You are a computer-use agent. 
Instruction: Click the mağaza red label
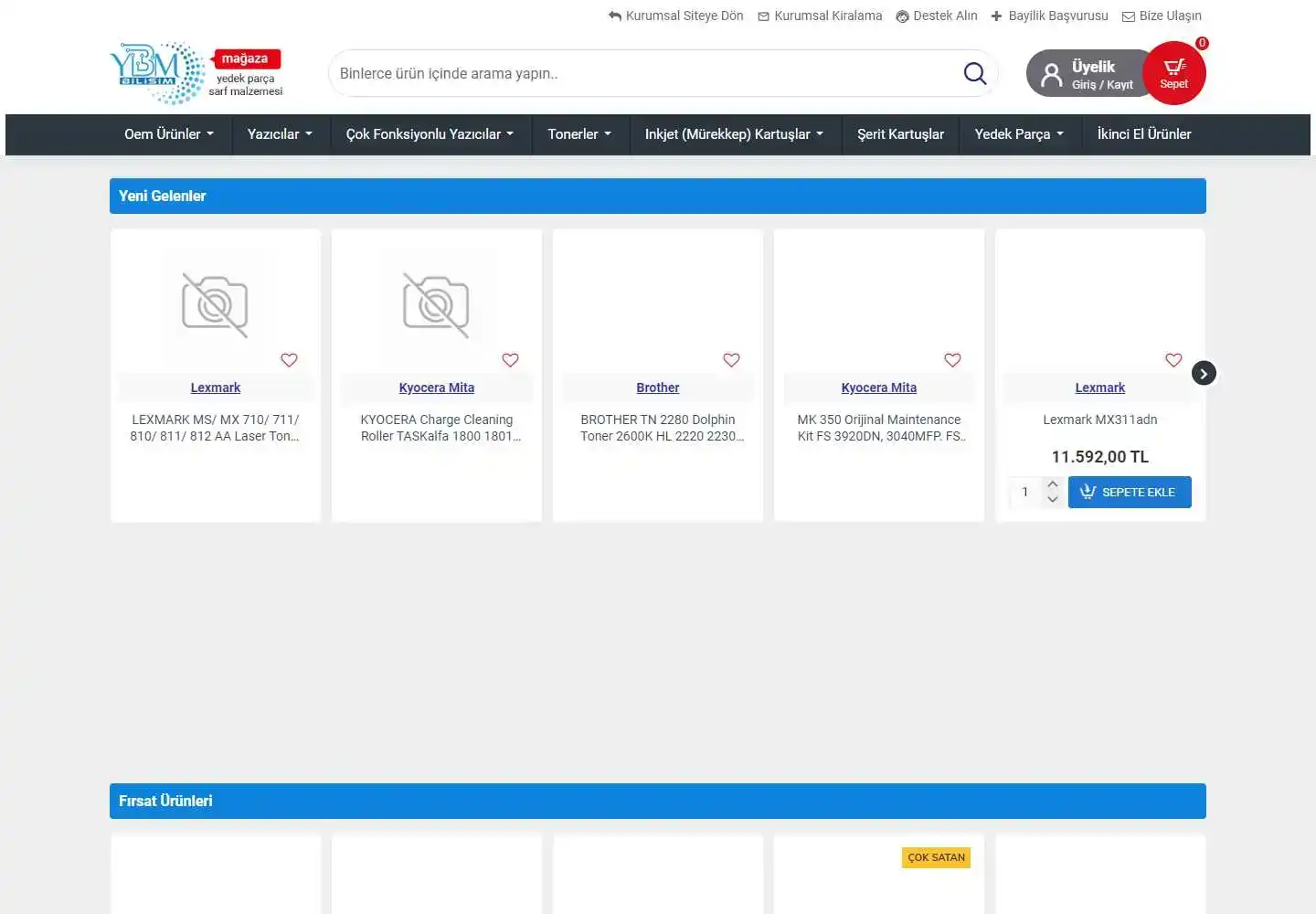tap(245, 58)
